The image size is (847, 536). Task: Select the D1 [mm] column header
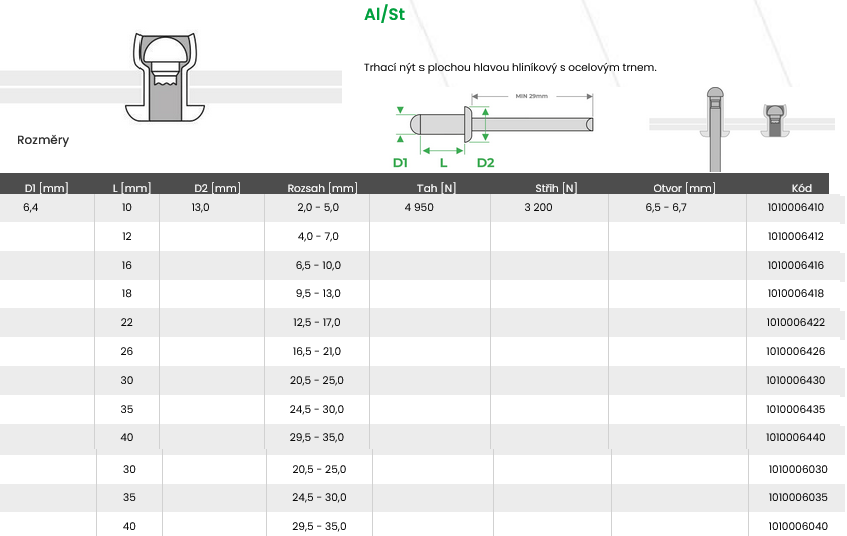click(46, 188)
